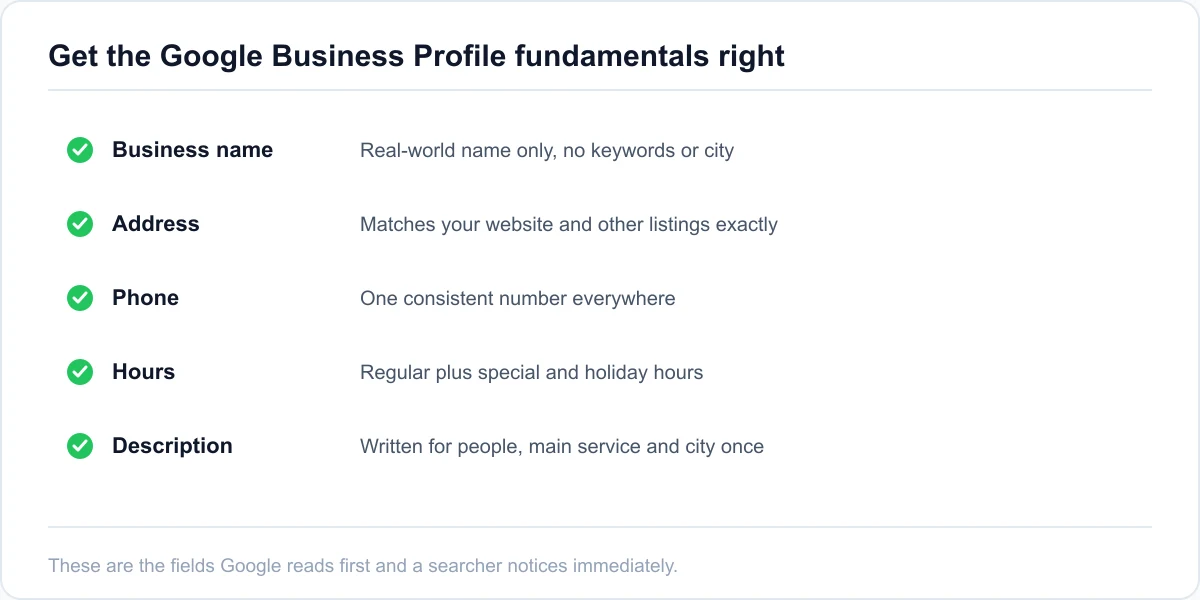
Task: Select the Description label
Action: 172,446
